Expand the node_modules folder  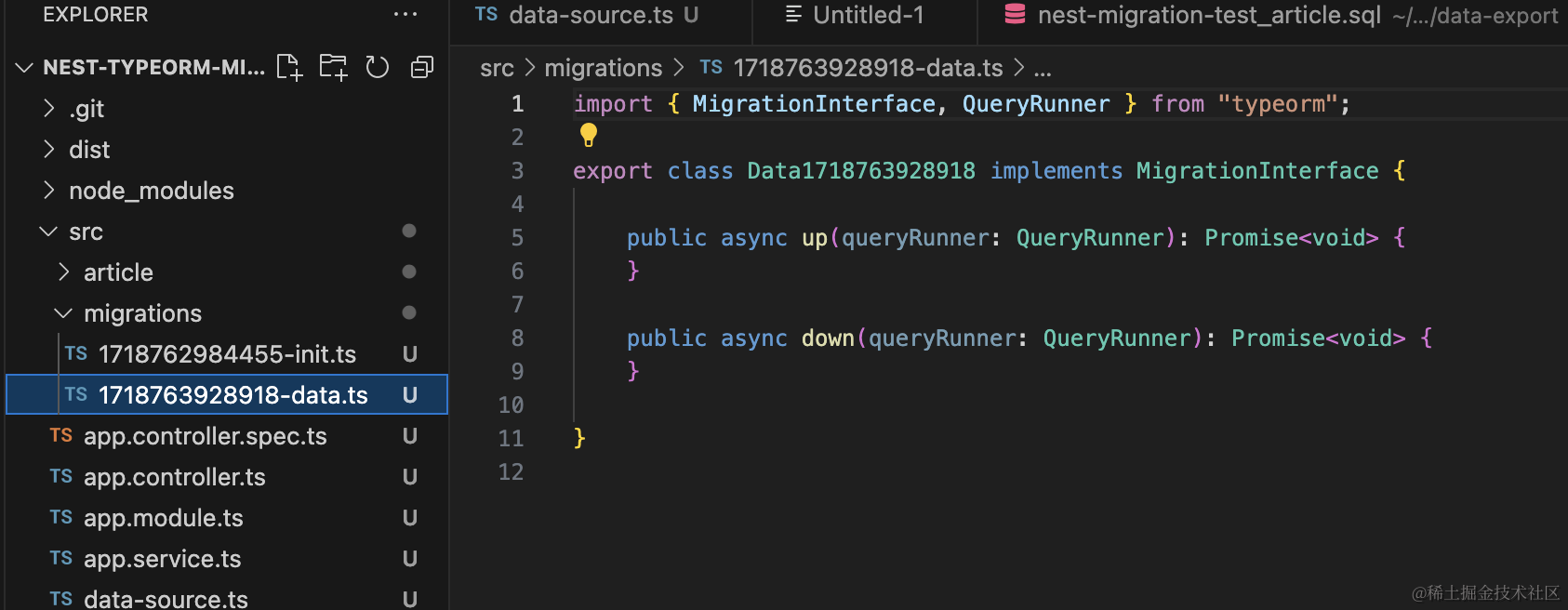(49, 191)
